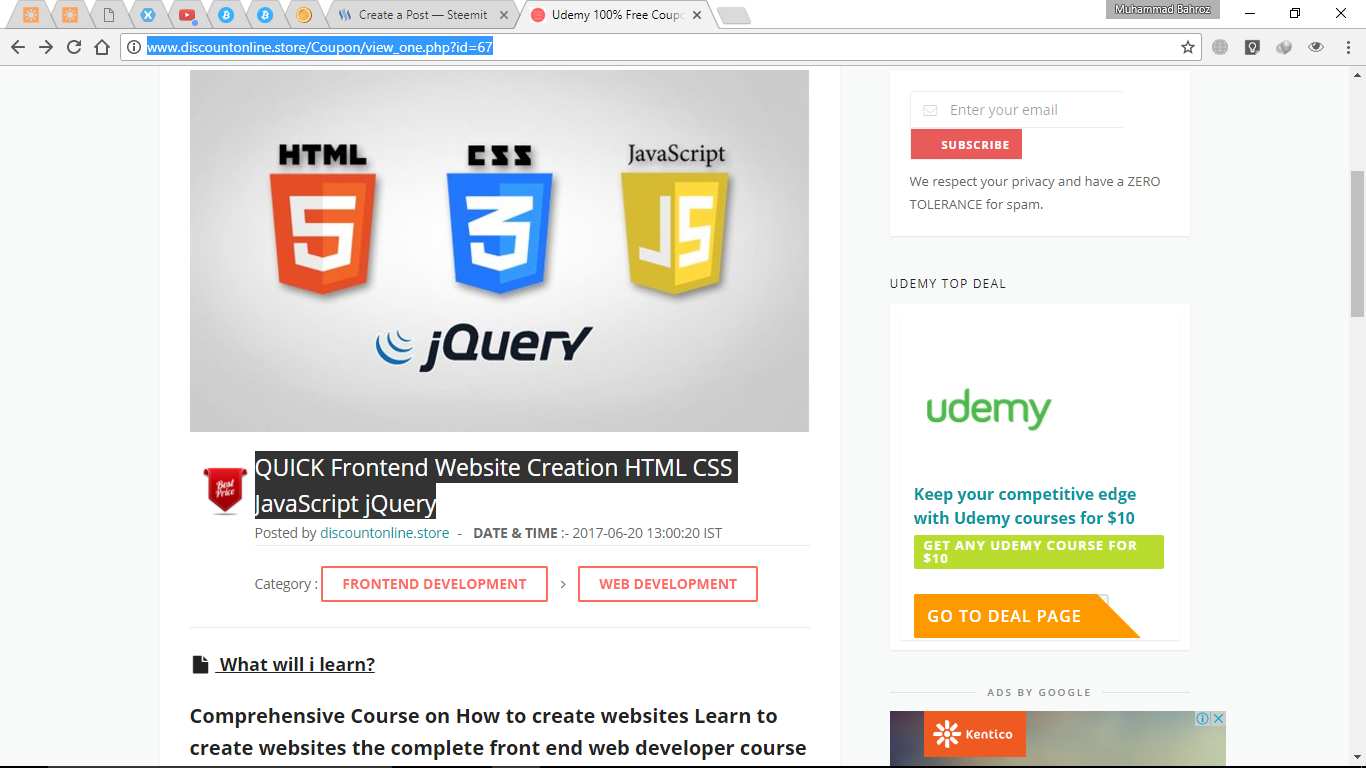The image size is (1366, 768).
Task: Click the address bar URL
Action: coord(320,47)
